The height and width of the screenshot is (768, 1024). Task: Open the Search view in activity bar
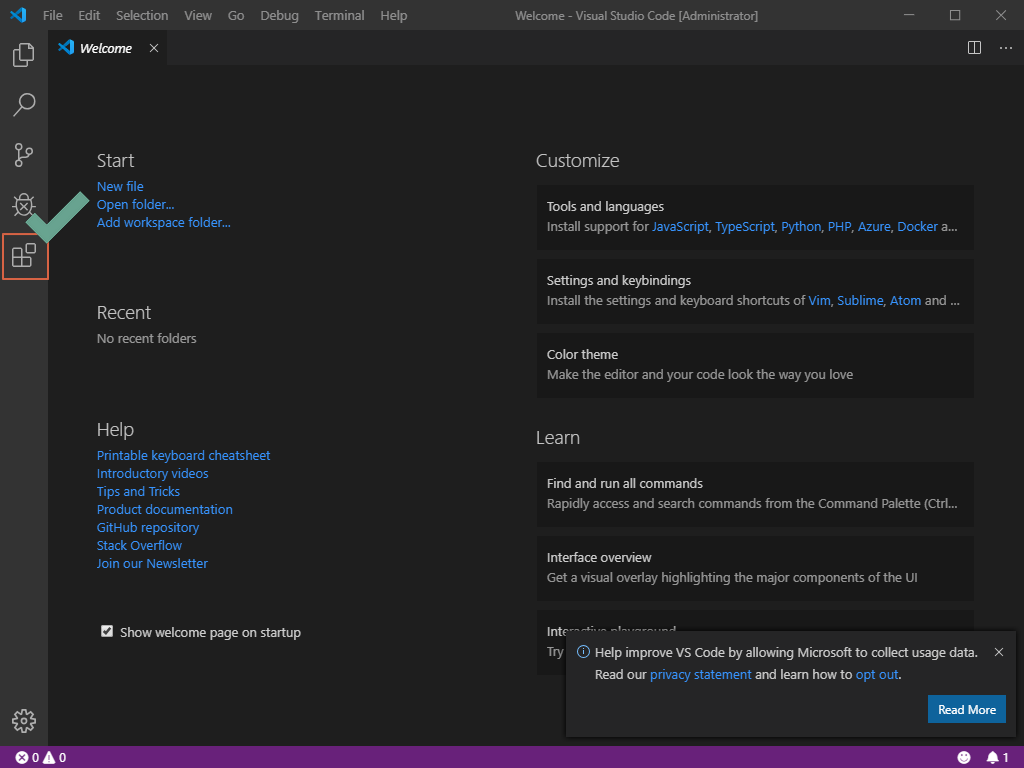(24, 104)
